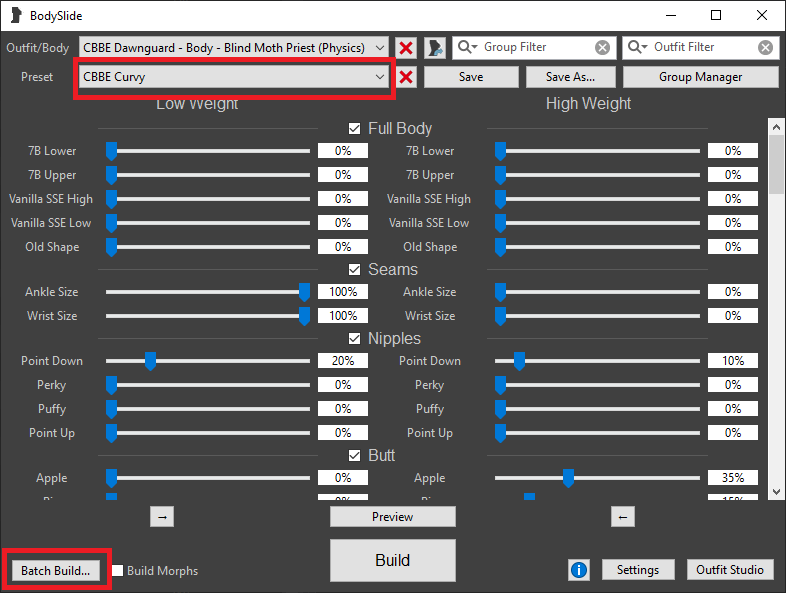Click the Full Body category label
This screenshot has height=593, width=786.
(400, 129)
